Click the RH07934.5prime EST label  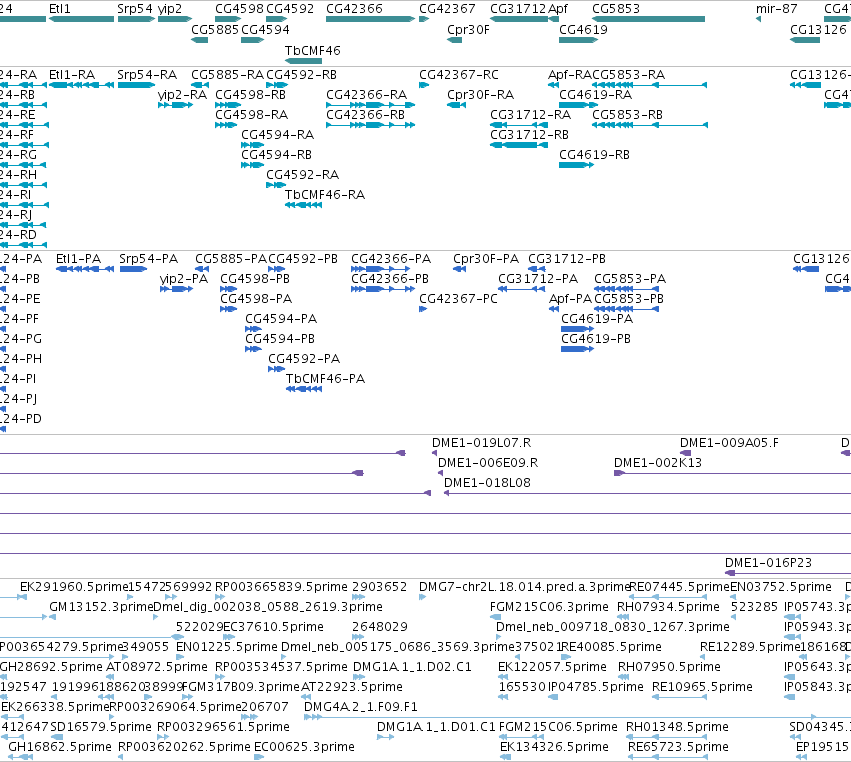tap(669, 607)
